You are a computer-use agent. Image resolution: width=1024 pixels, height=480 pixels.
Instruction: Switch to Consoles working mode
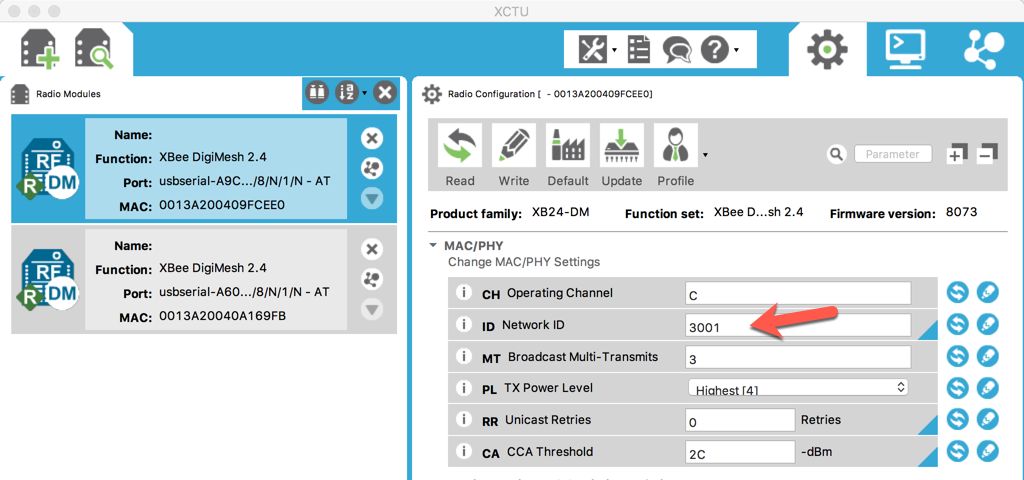[905, 50]
